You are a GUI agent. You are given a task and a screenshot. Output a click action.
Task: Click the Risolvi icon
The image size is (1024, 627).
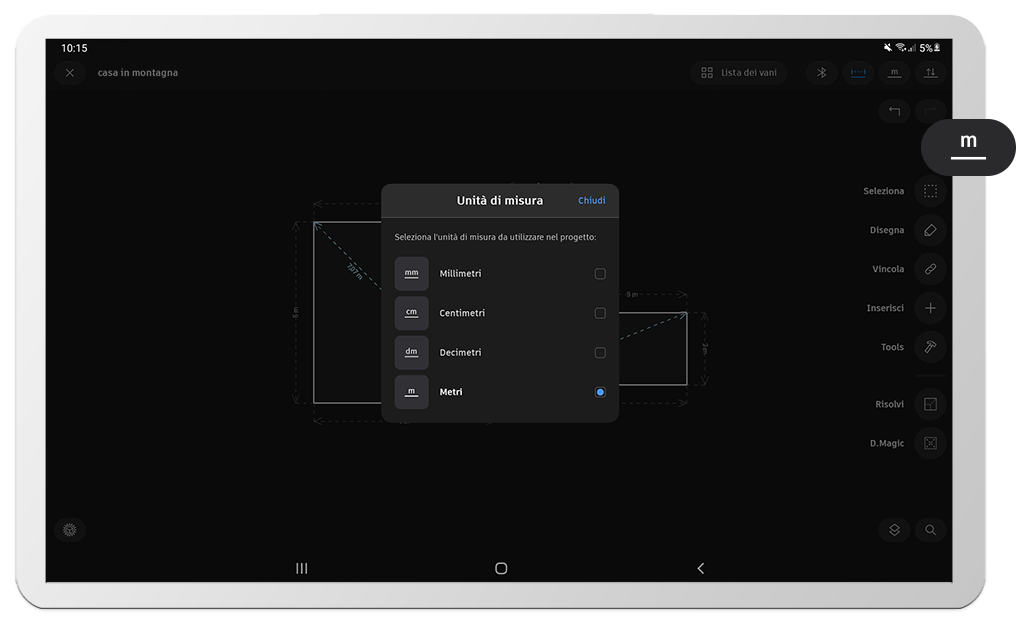tap(930, 404)
